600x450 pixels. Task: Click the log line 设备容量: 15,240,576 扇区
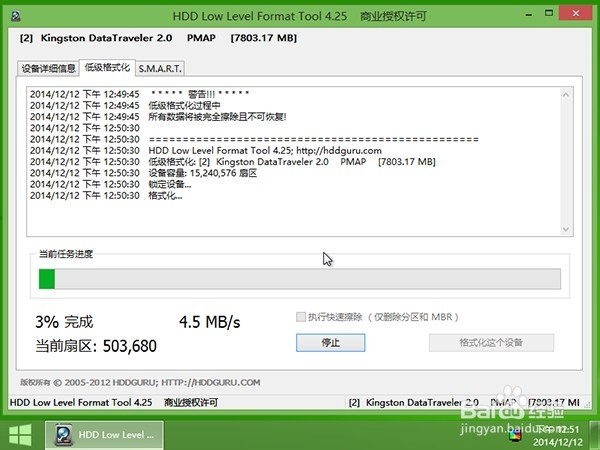(x=143, y=173)
